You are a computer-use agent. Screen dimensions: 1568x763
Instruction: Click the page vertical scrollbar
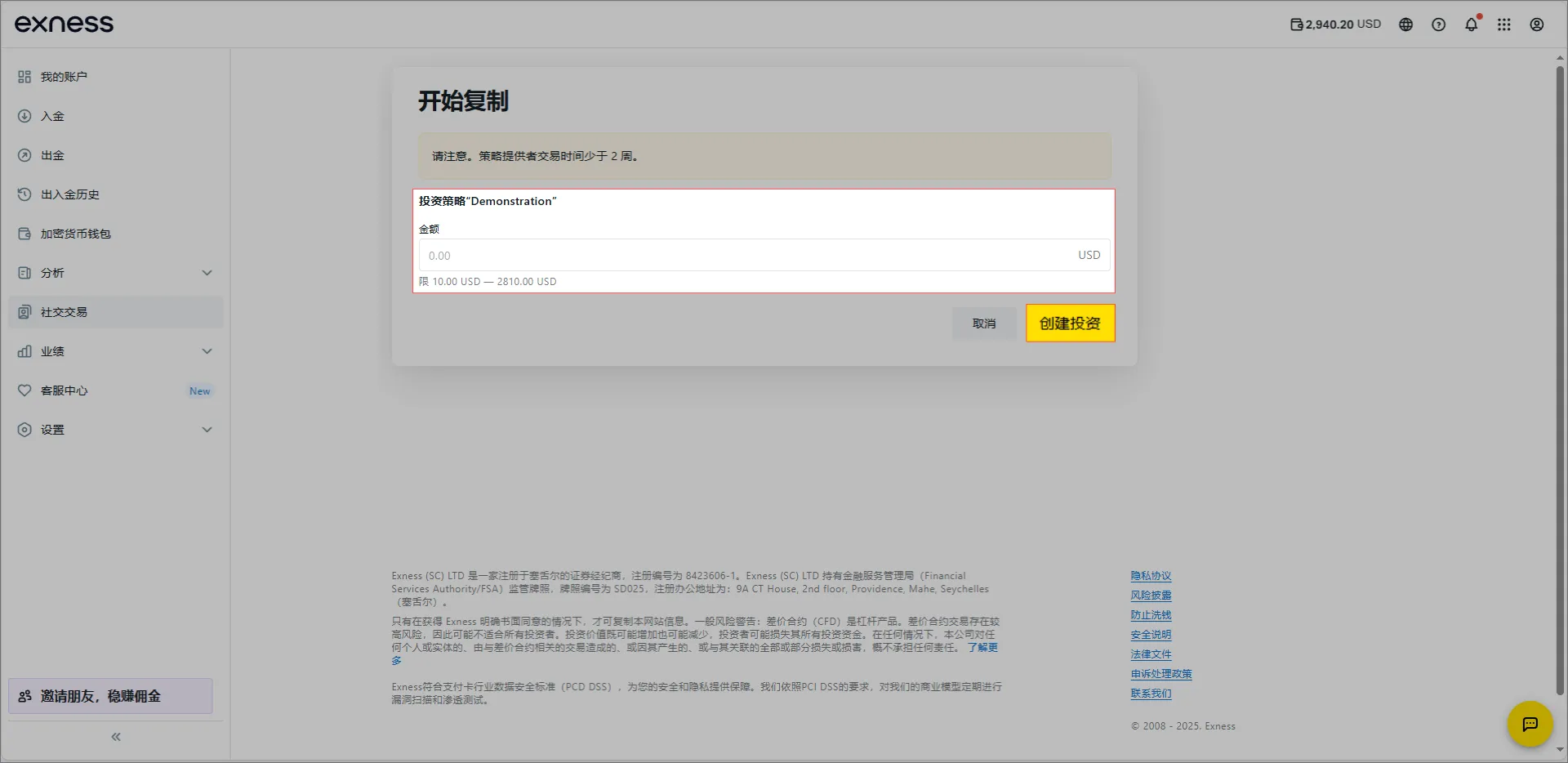click(1560, 380)
